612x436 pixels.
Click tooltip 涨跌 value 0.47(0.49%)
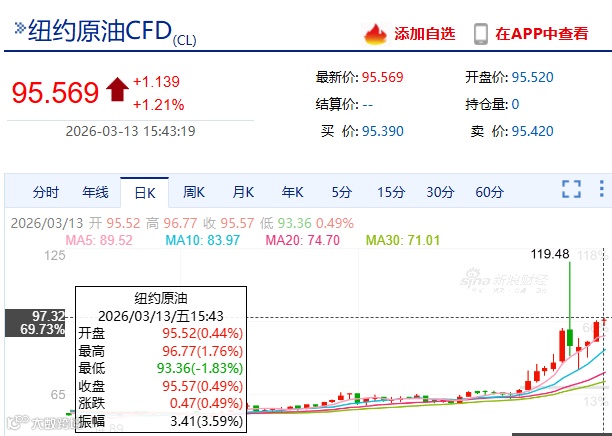pos(206,403)
